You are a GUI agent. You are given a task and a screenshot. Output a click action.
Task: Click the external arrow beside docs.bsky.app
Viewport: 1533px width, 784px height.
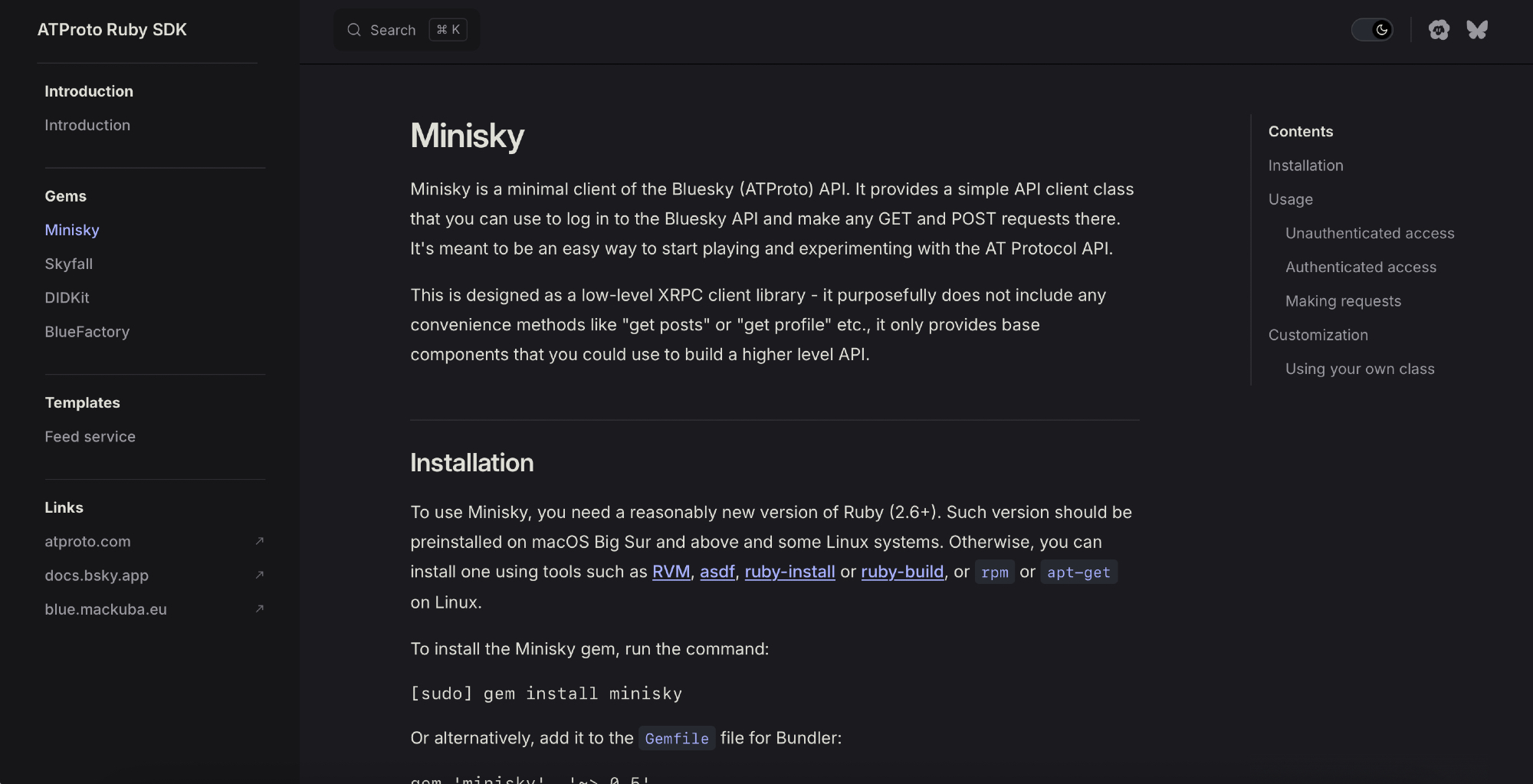coord(260,575)
